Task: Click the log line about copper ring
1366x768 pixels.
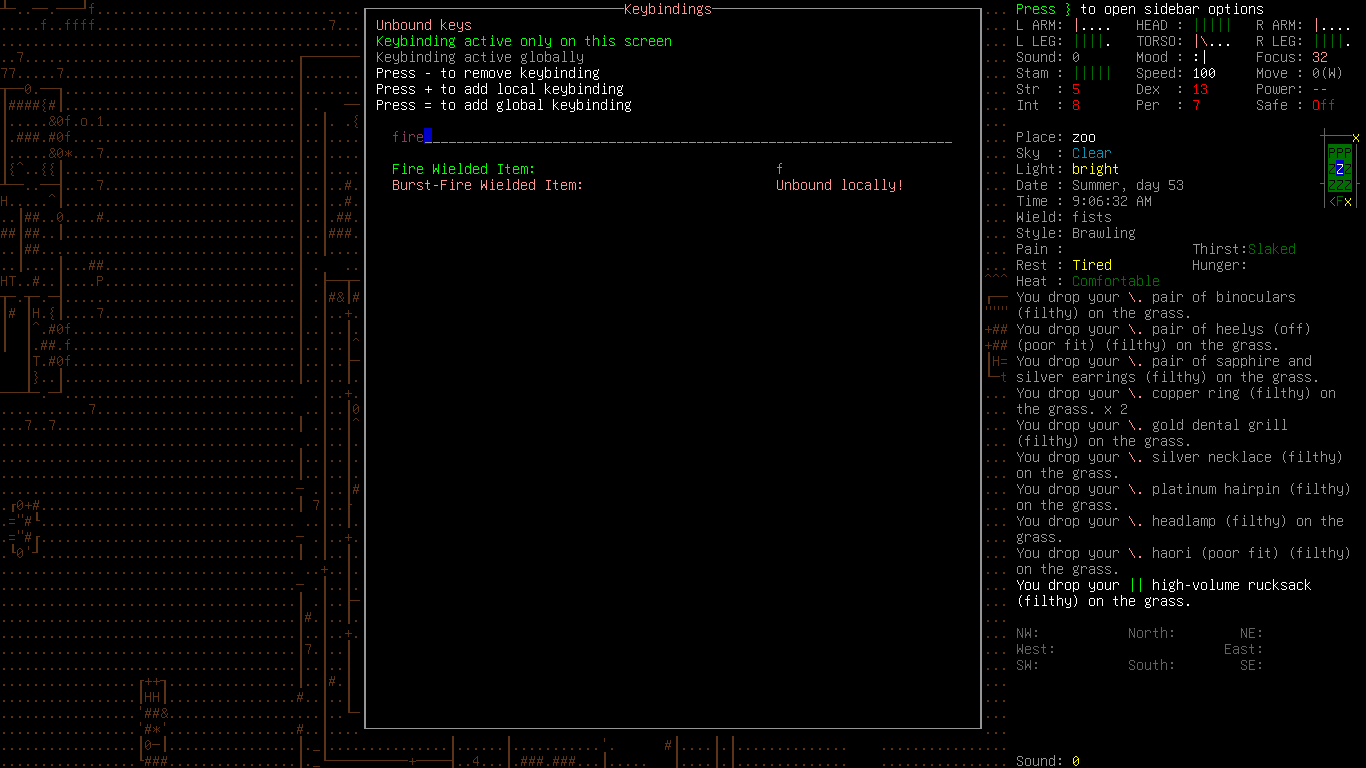Action: pyautogui.click(x=1176, y=401)
